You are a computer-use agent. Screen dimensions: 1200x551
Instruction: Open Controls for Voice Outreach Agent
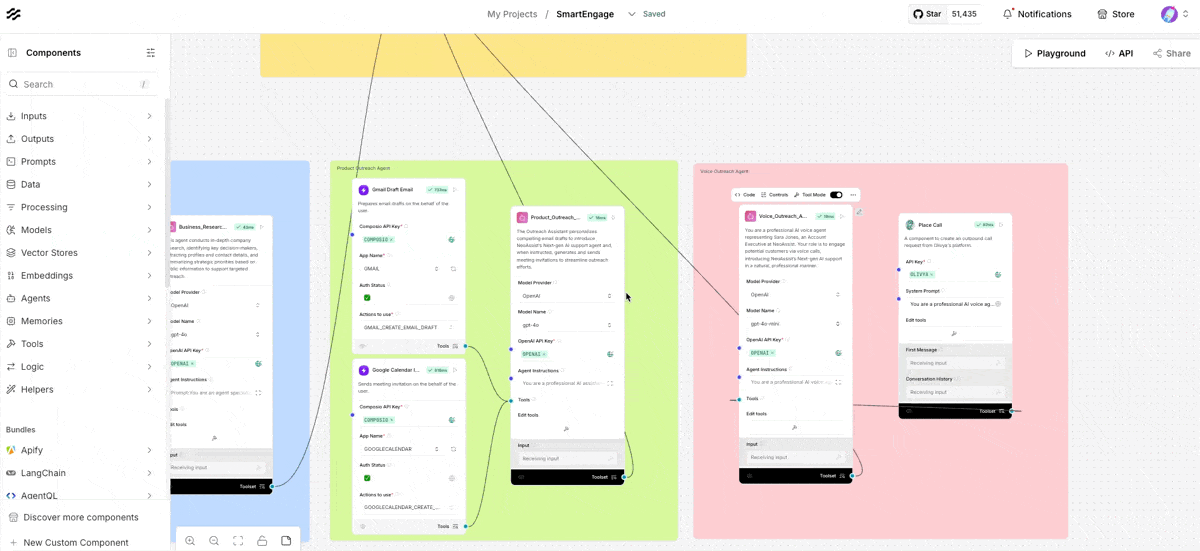[775, 195]
